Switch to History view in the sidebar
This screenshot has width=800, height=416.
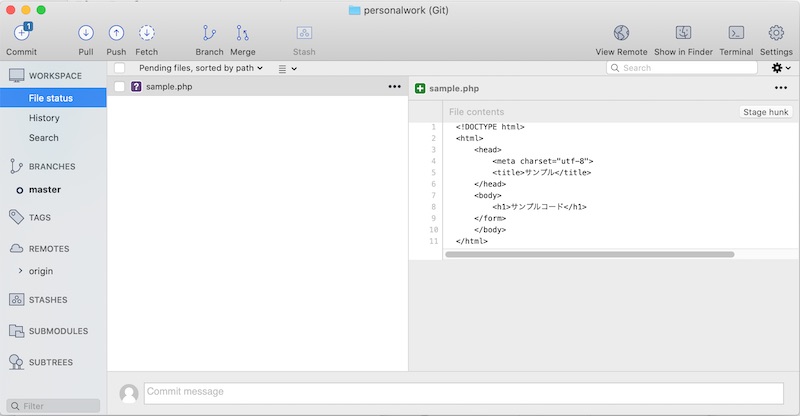tap(44, 118)
